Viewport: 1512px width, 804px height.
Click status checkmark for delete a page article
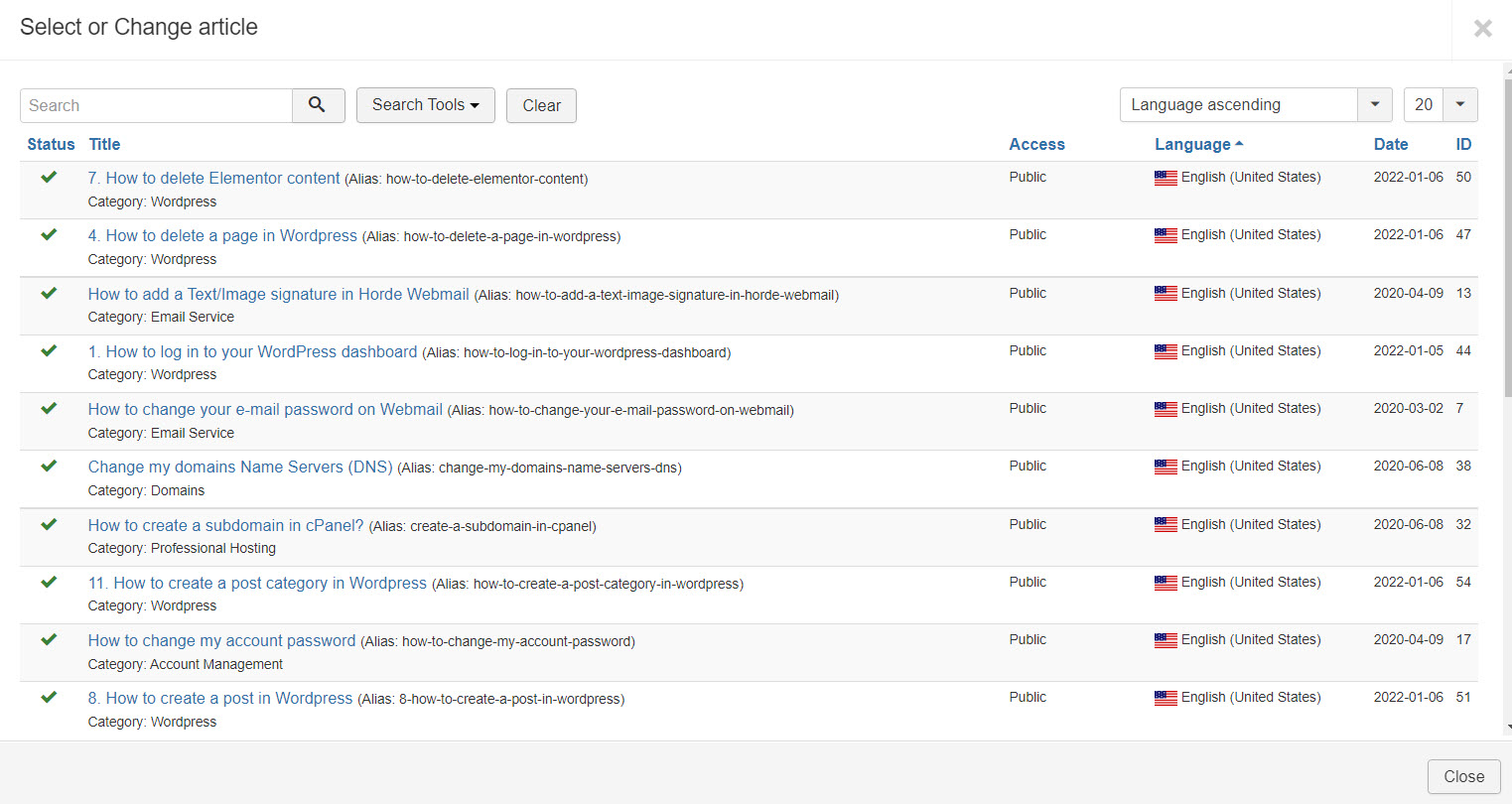click(x=49, y=234)
